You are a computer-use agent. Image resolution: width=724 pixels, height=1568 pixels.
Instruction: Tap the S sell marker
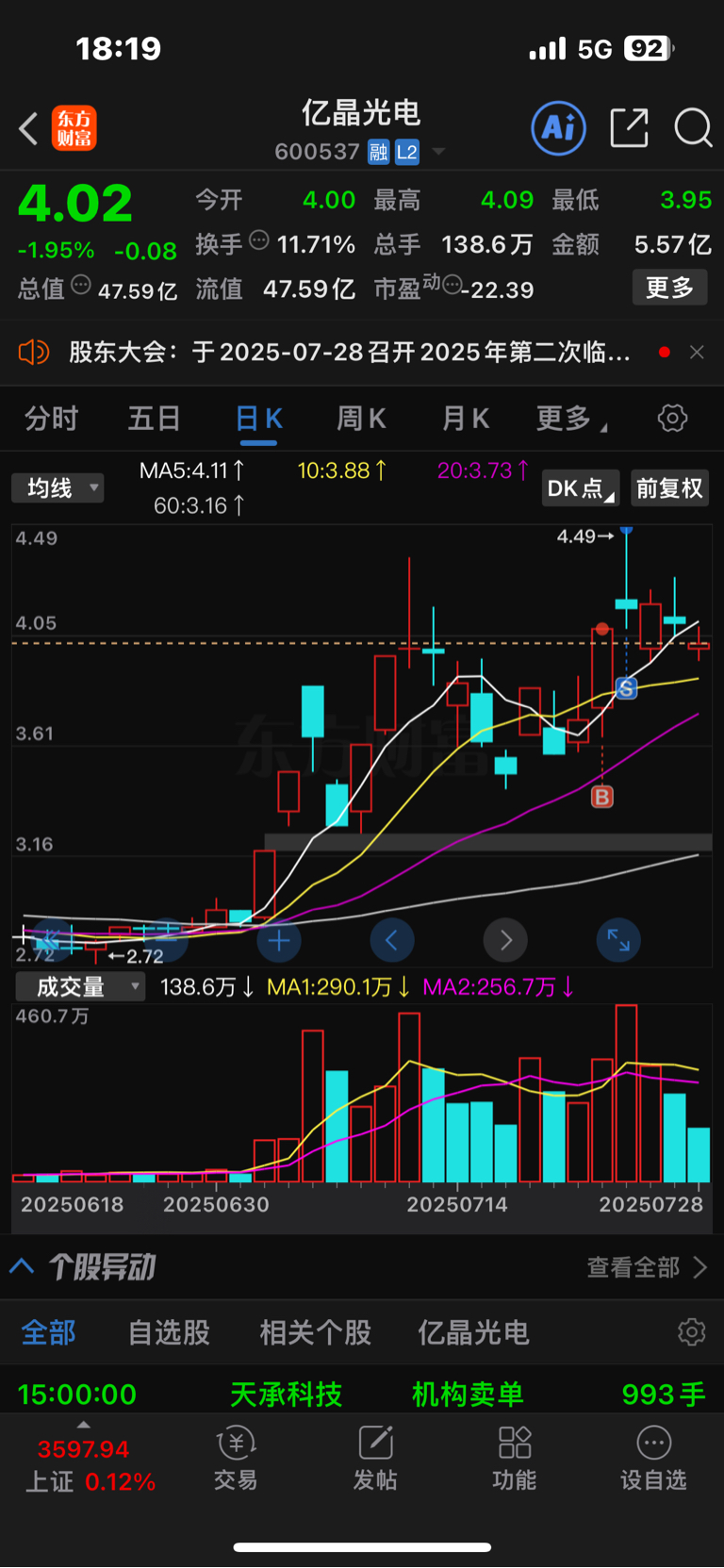(626, 689)
